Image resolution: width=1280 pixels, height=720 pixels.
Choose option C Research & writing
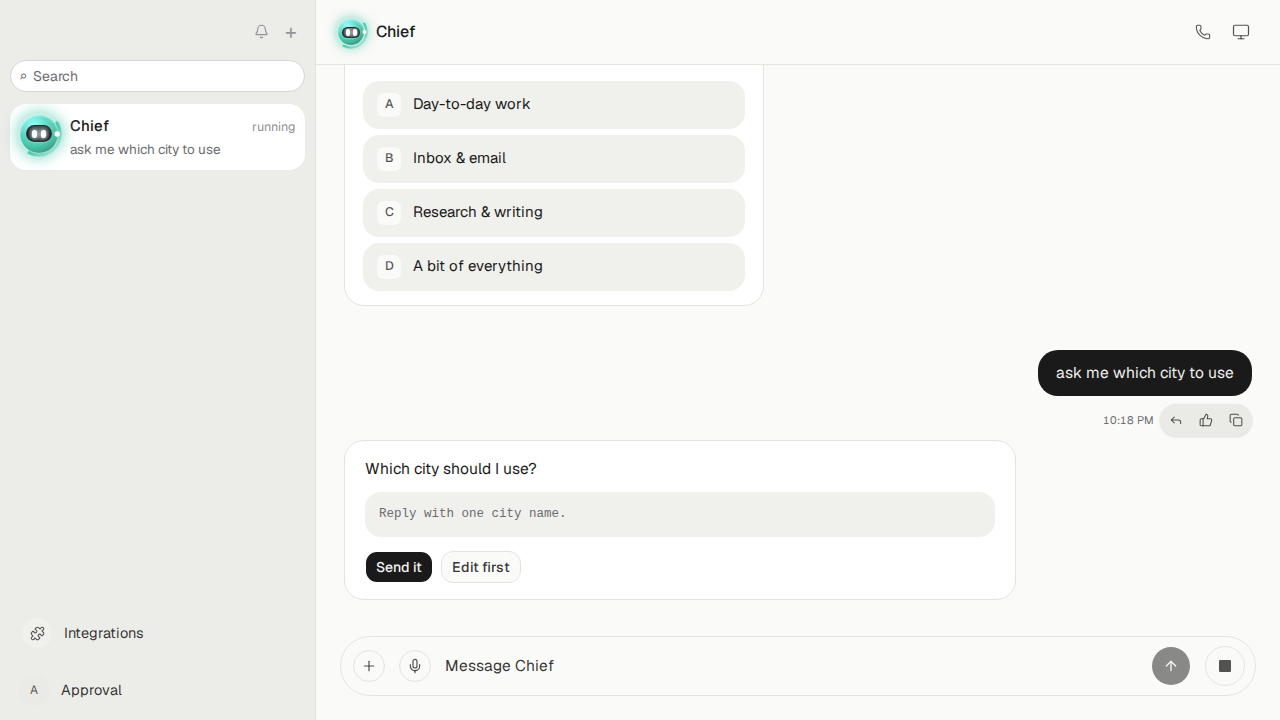554,212
